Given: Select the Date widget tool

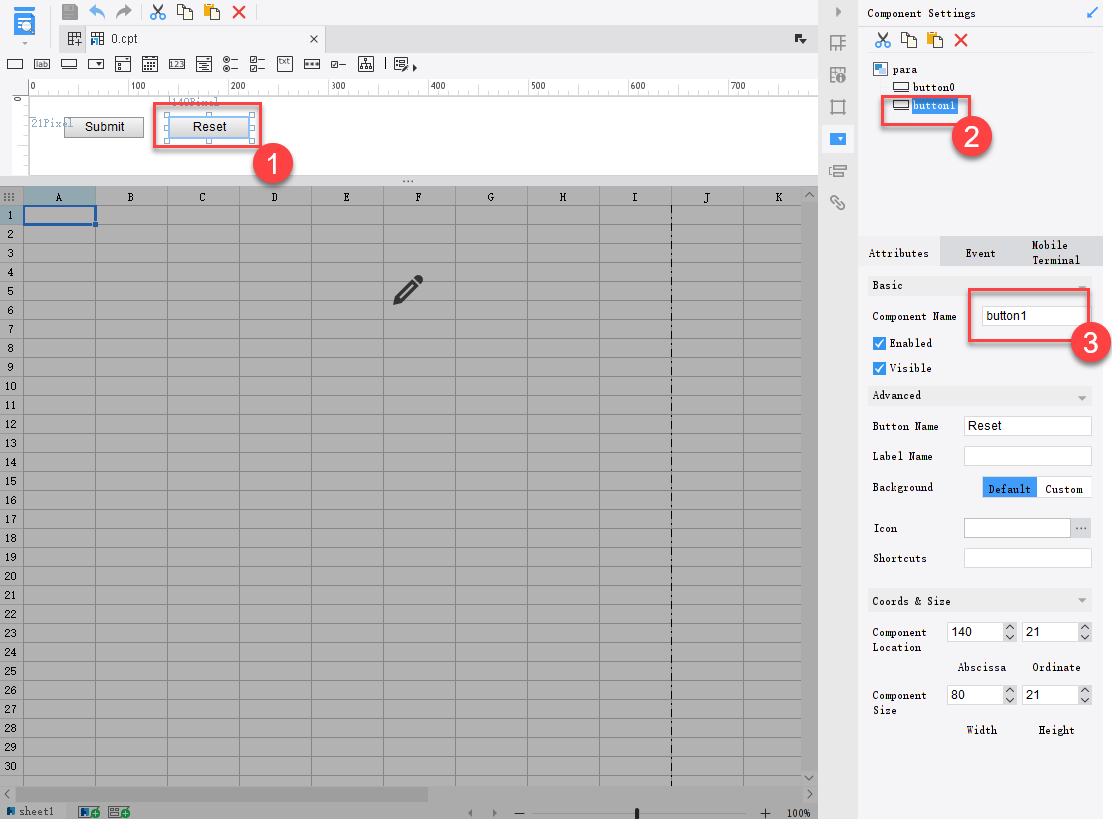Looking at the screenshot, I should pos(148,63).
